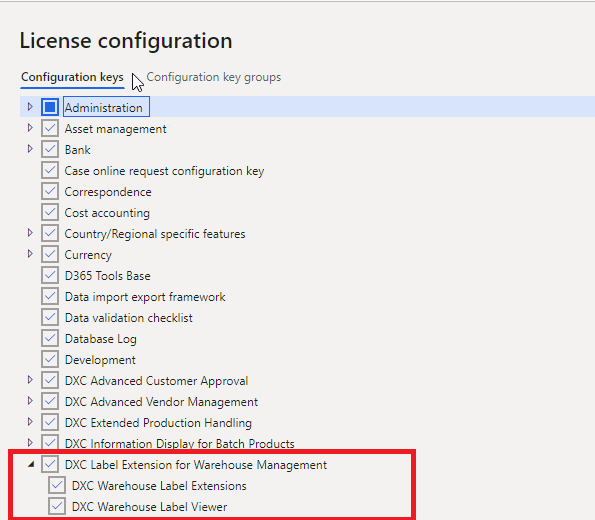Expand the Administration node
The height and width of the screenshot is (520, 595).
[30, 107]
